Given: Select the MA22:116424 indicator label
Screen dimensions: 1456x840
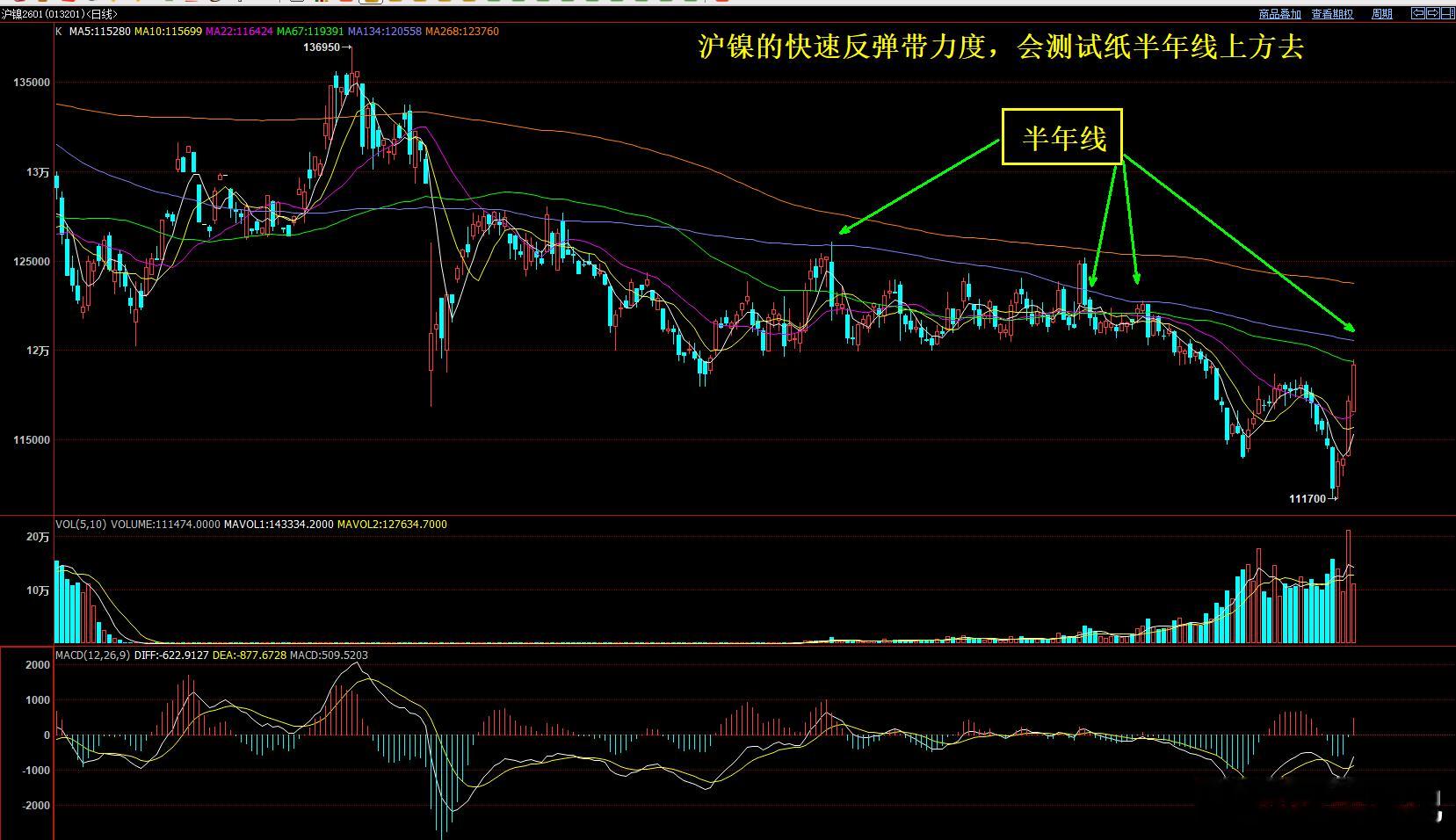Looking at the screenshot, I should click(238, 31).
